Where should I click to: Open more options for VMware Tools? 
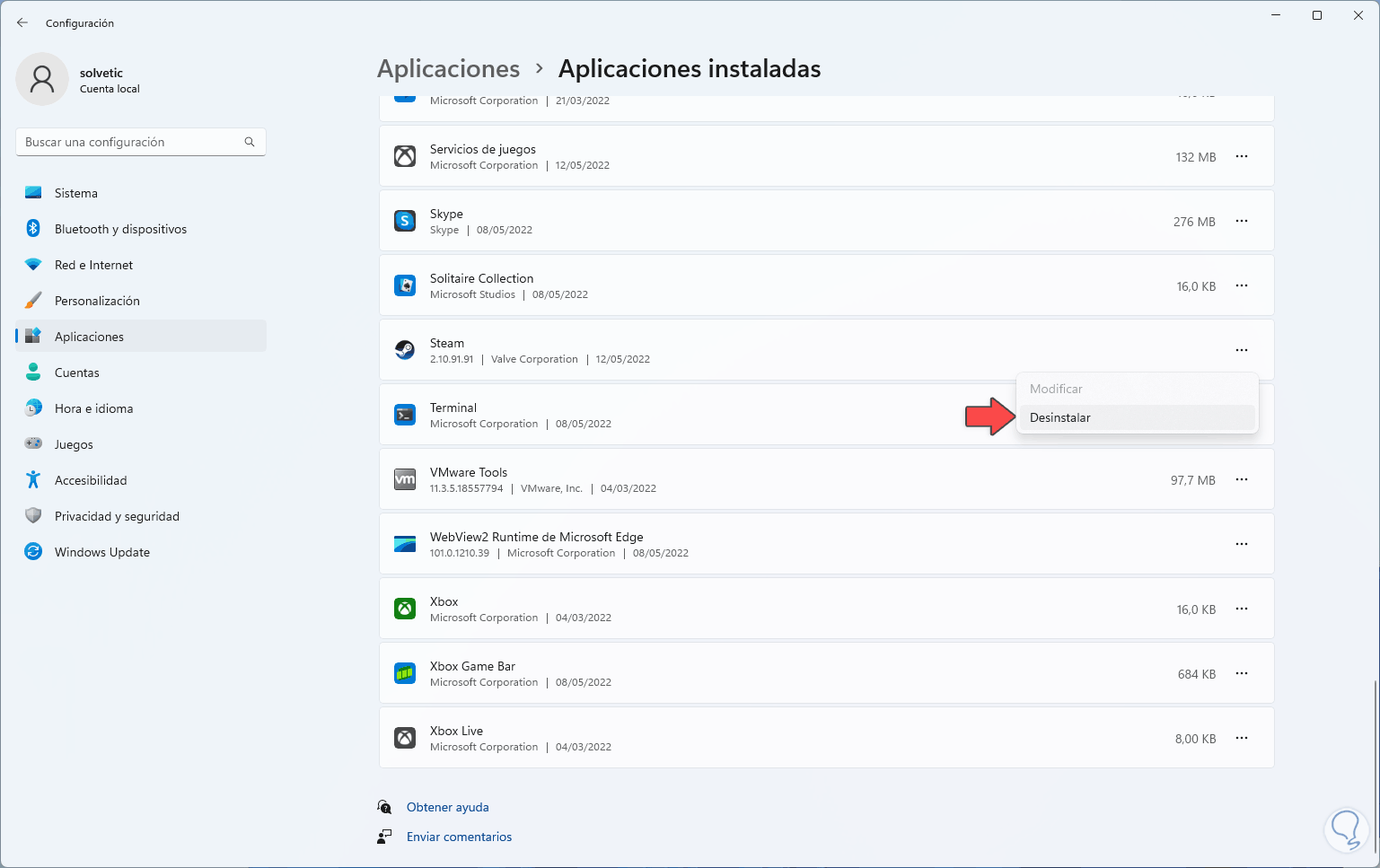[x=1242, y=479]
